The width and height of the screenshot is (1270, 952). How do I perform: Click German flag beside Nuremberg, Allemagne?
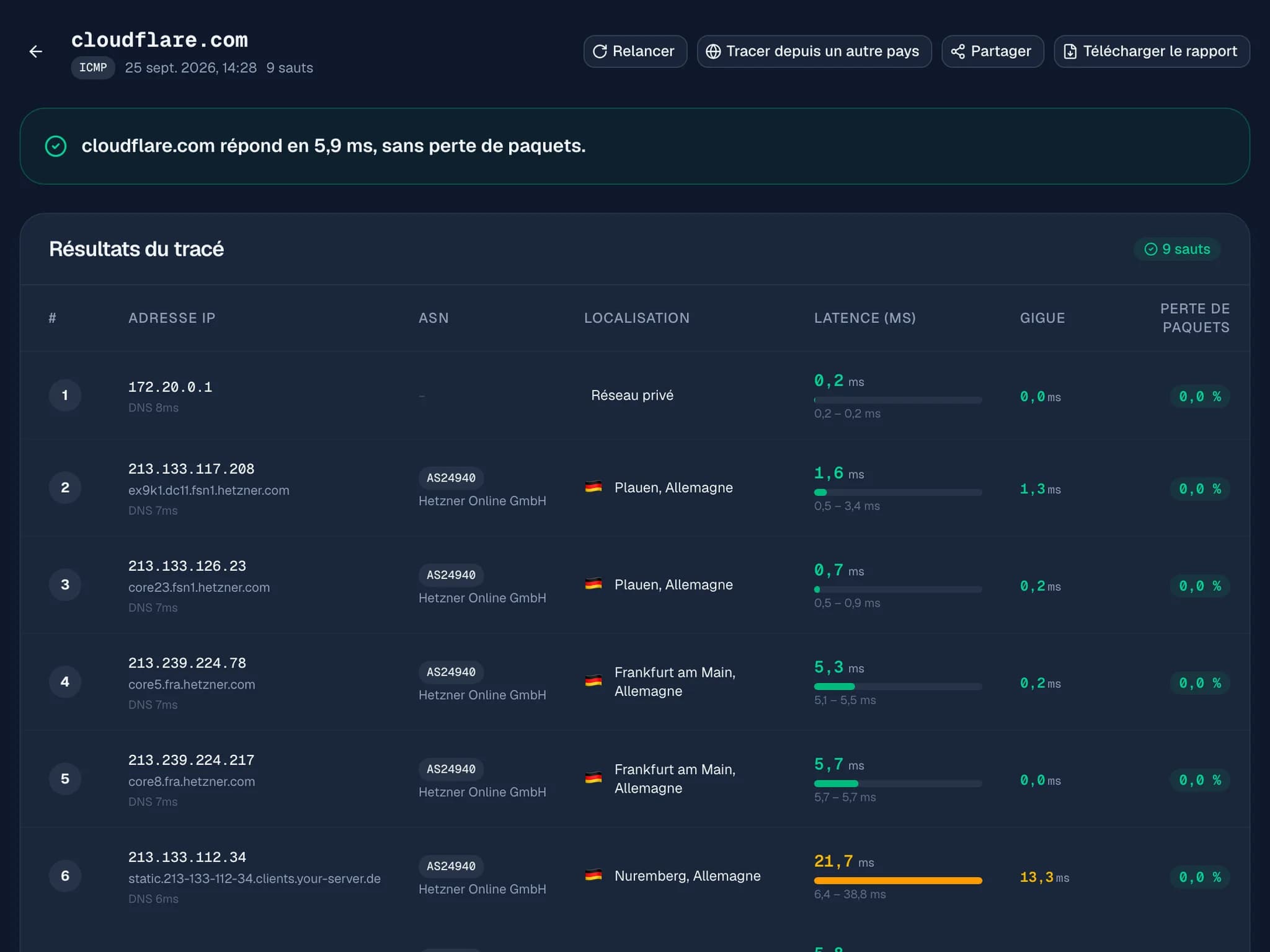pyautogui.click(x=593, y=876)
